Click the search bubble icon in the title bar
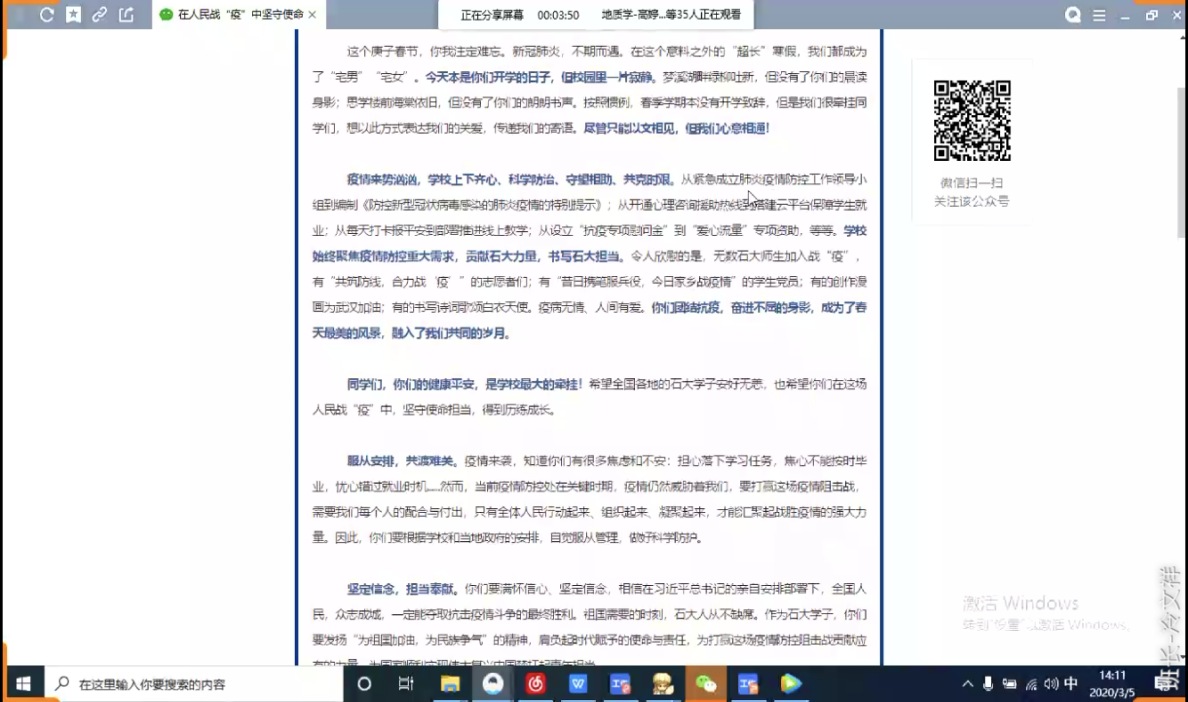The width and height of the screenshot is (1188, 702). 1073,15
